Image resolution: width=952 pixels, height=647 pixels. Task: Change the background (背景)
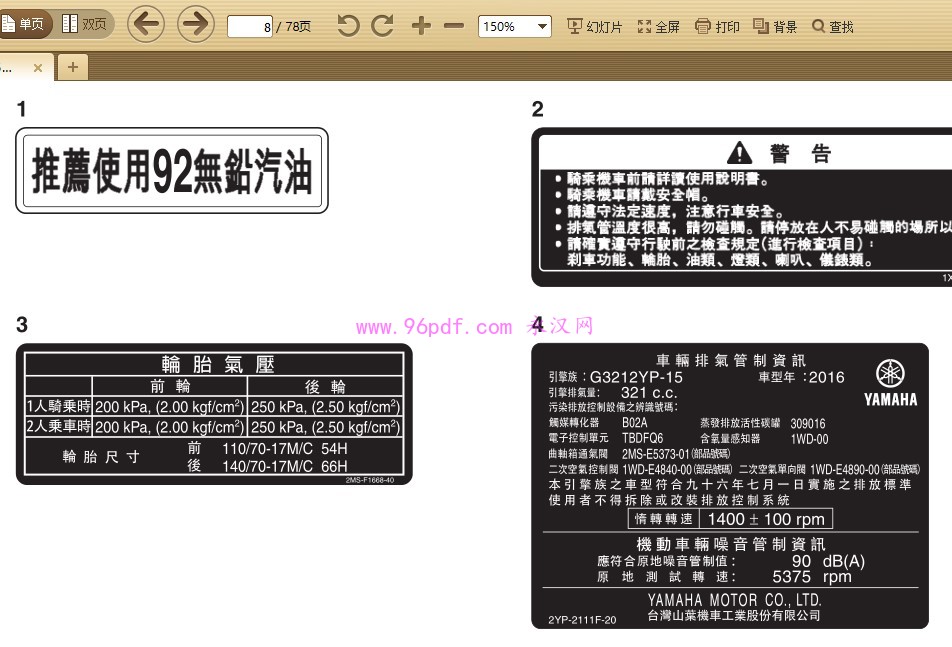point(775,27)
